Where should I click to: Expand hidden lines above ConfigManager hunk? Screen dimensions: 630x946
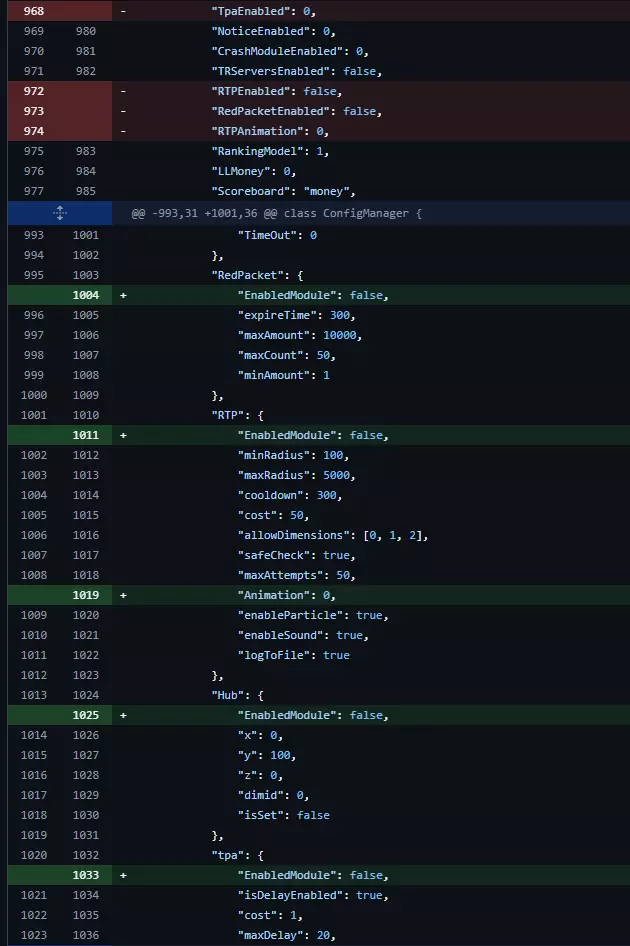coord(60,213)
